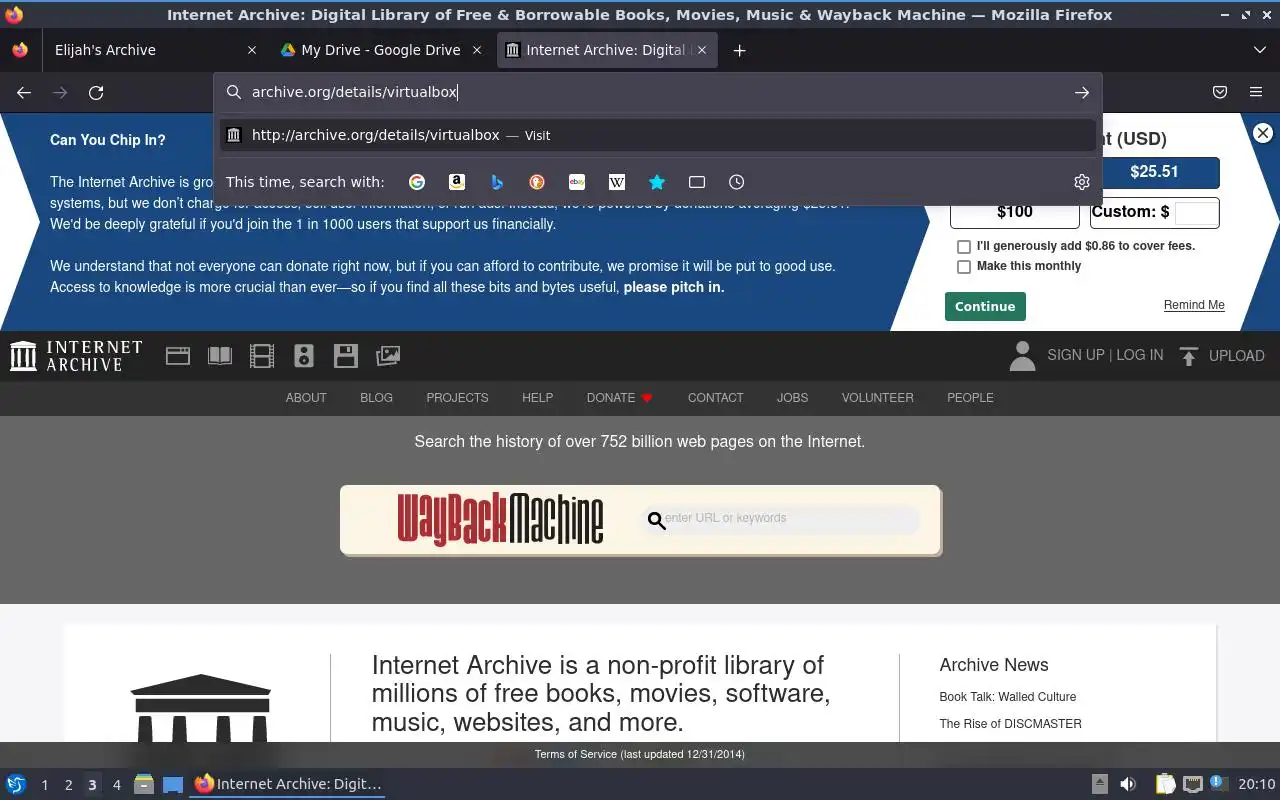
Task: Close the Google Drive tab
Action: [x=477, y=50]
